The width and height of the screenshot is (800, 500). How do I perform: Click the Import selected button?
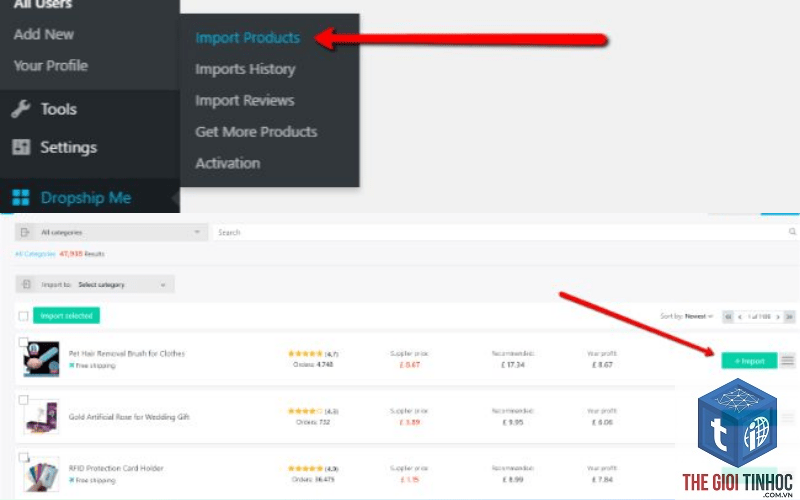(66, 316)
